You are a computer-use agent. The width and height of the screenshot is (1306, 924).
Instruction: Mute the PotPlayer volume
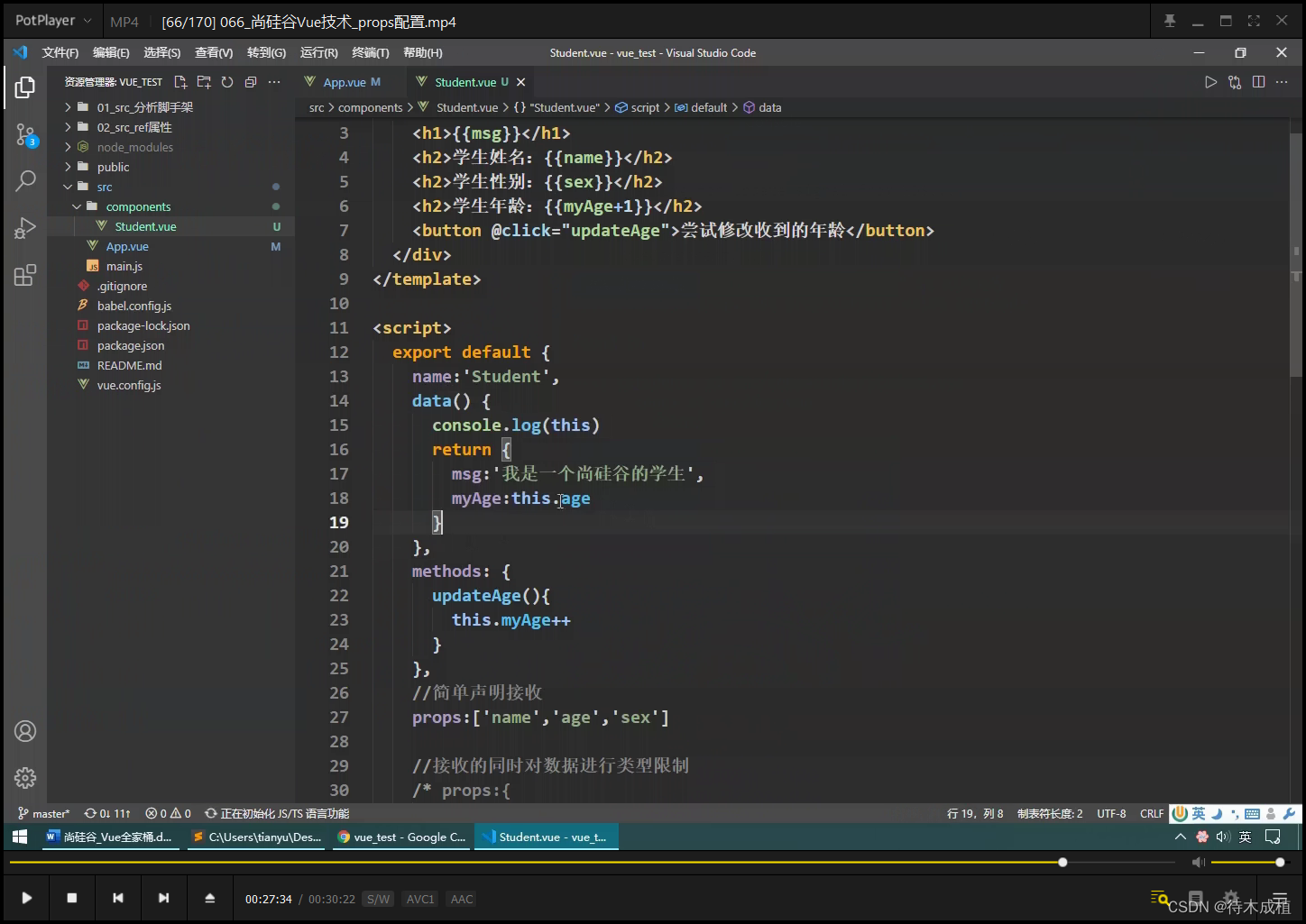pos(1198,863)
